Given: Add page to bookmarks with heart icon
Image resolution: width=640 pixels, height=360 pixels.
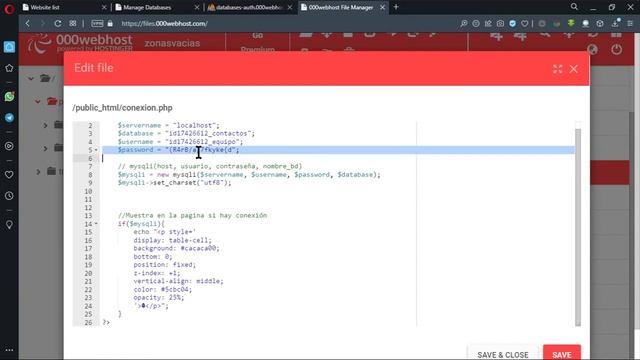Looking at the screenshot, I should [525, 24].
